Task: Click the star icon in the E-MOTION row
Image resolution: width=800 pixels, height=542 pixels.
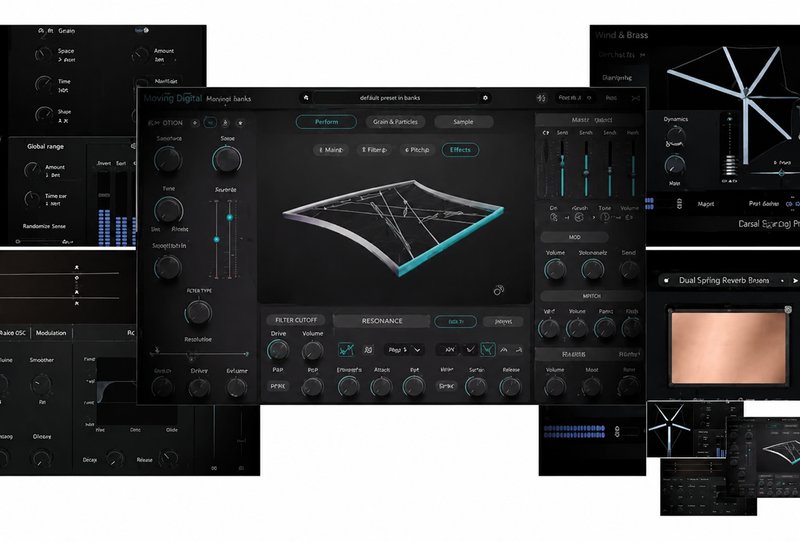Action: coord(240,123)
